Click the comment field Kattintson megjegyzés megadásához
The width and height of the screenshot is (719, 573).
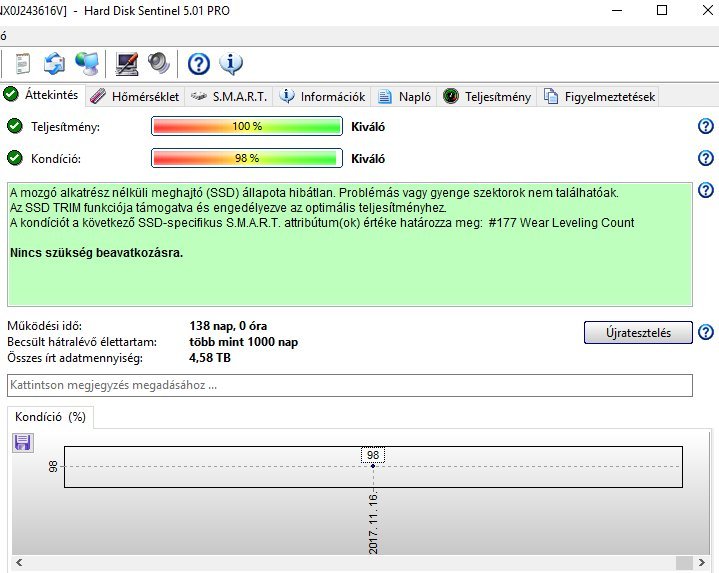pos(350,385)
